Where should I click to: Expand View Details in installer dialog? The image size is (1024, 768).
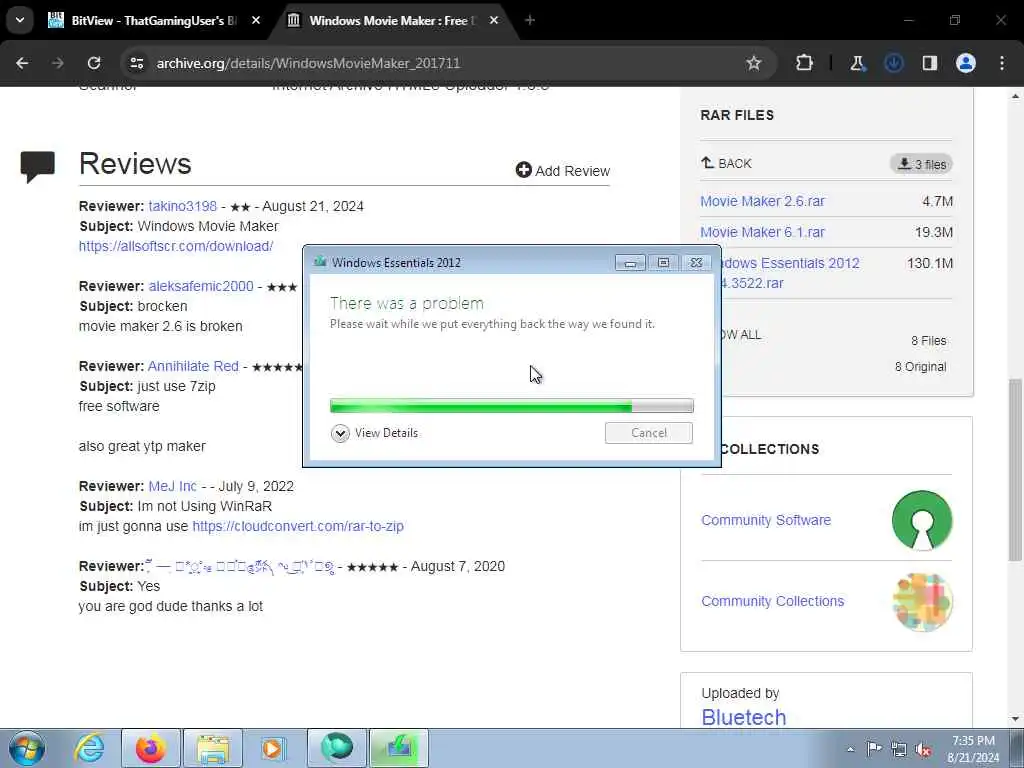point(375,433)
